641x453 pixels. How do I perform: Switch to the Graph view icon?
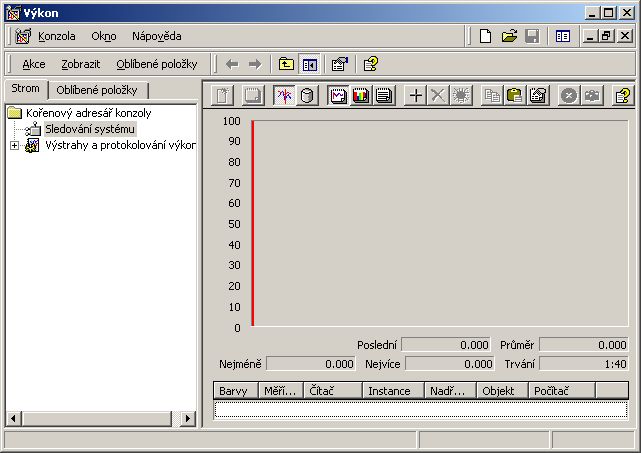point(338,96)
